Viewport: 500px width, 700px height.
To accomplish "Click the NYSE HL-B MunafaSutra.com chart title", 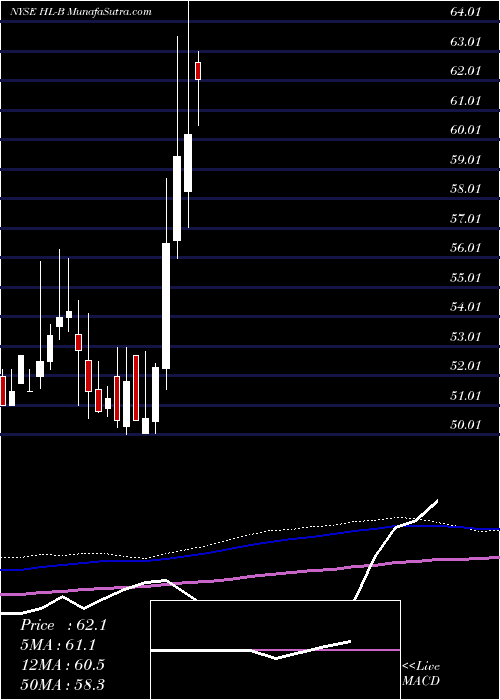I will [x=81, y=12].
